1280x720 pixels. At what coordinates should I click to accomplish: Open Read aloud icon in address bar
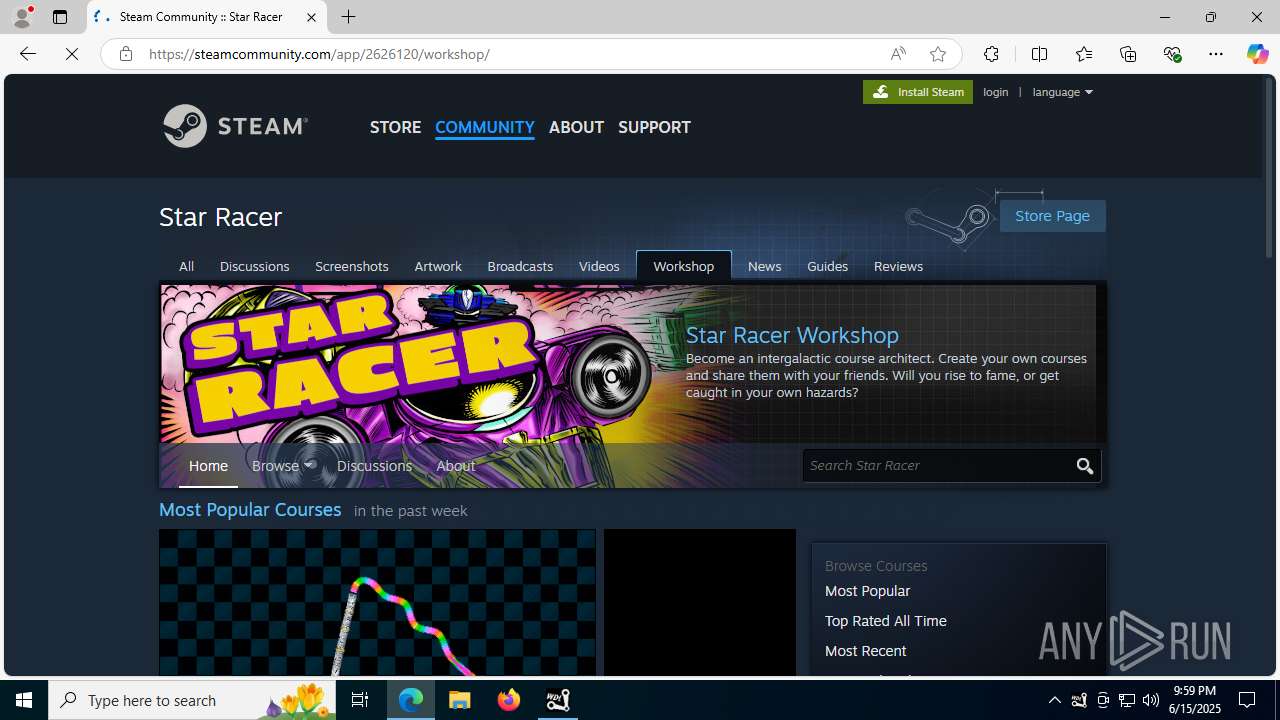point(898,54)
